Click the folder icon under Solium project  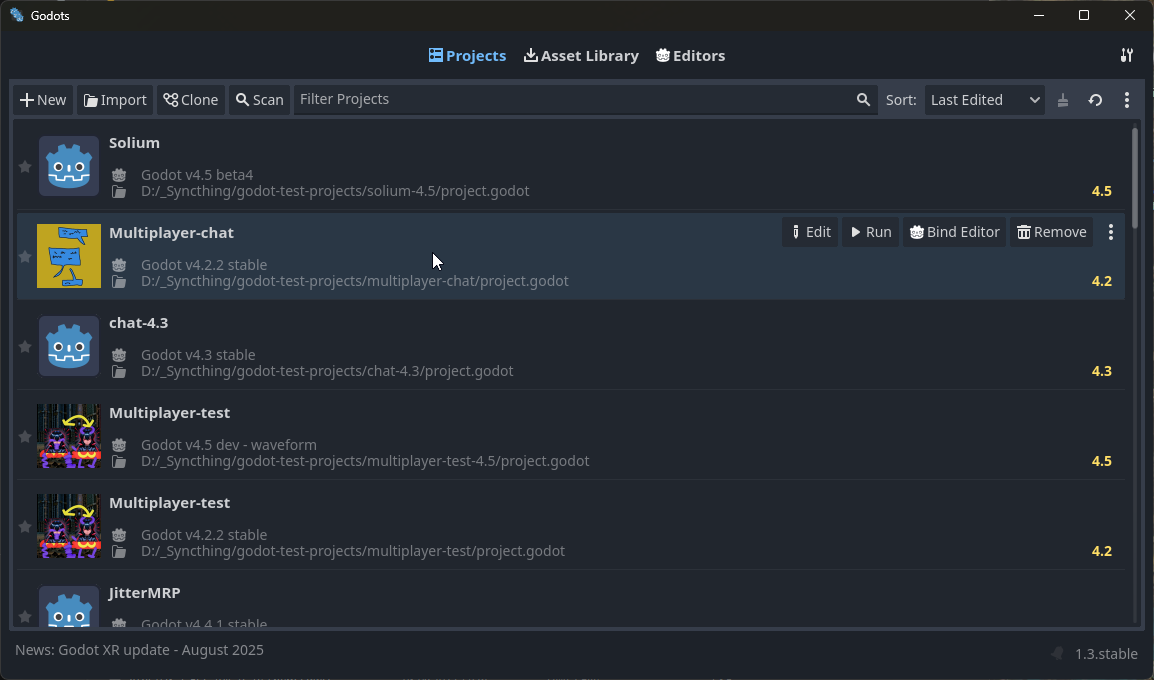click(119, 192)
